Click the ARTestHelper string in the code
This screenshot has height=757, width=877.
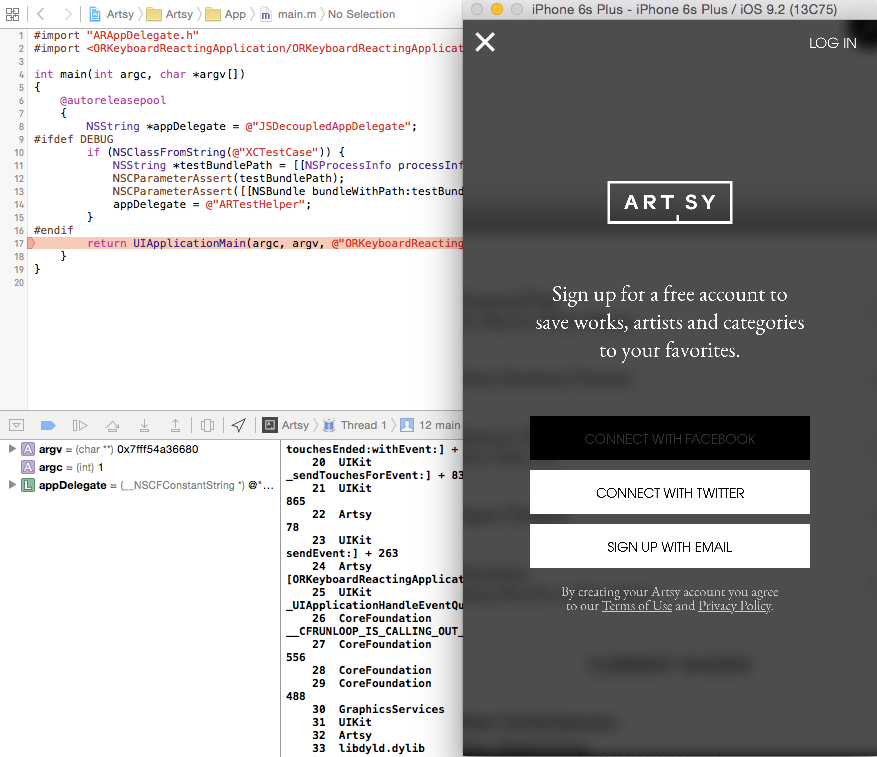256,204
